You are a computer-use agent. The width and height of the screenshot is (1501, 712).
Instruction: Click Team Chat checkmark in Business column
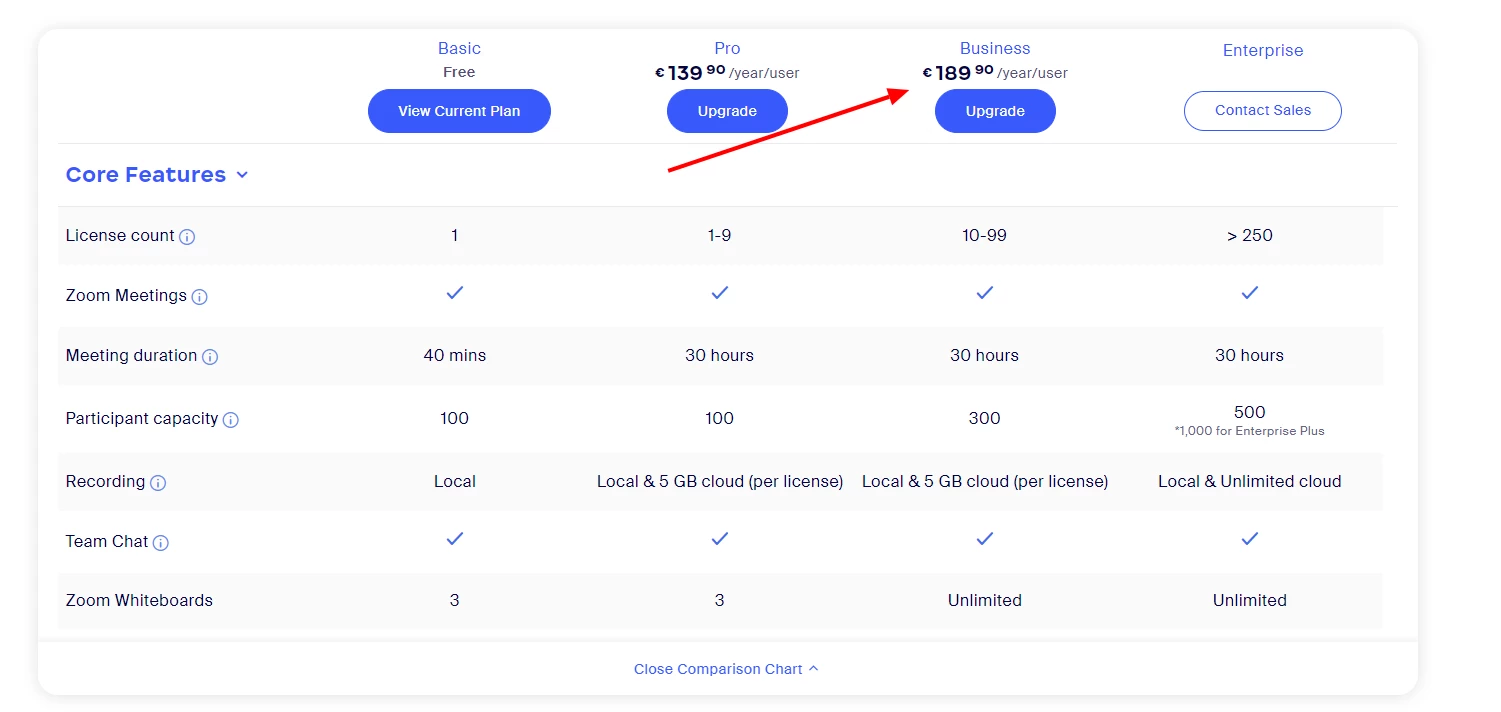985,539
